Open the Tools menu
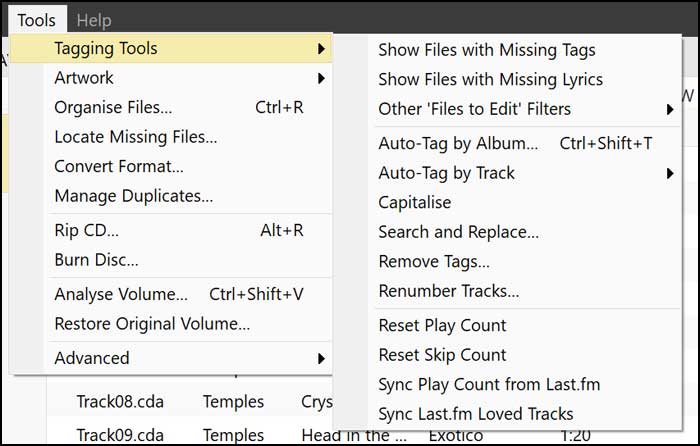The height and width of the screenshot is (446, 700). click(x=36, y=20)
